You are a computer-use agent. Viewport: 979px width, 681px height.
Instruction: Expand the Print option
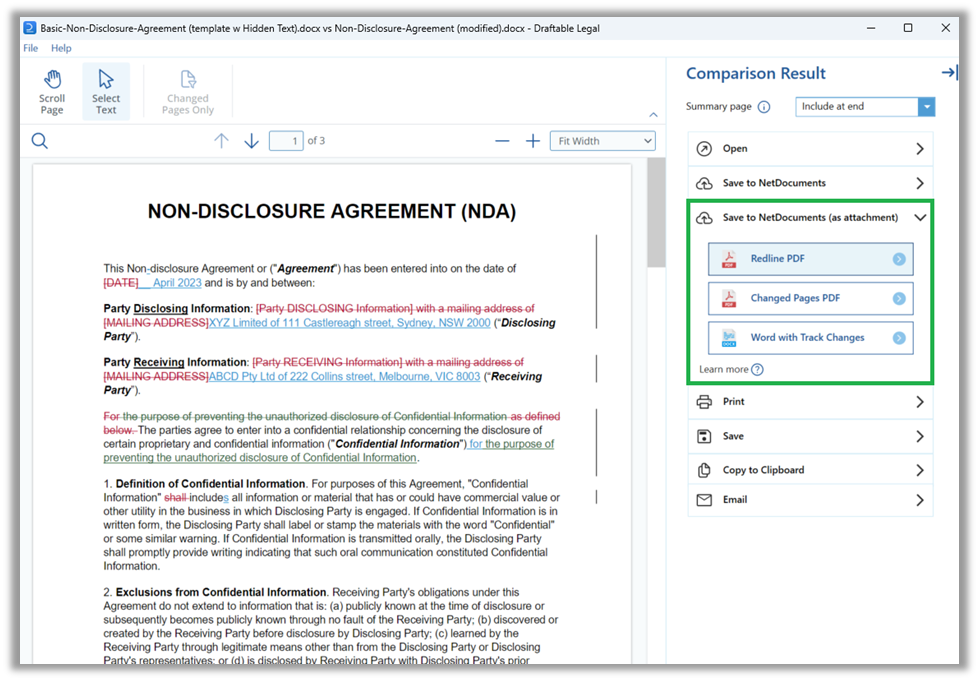pos(810,401)
